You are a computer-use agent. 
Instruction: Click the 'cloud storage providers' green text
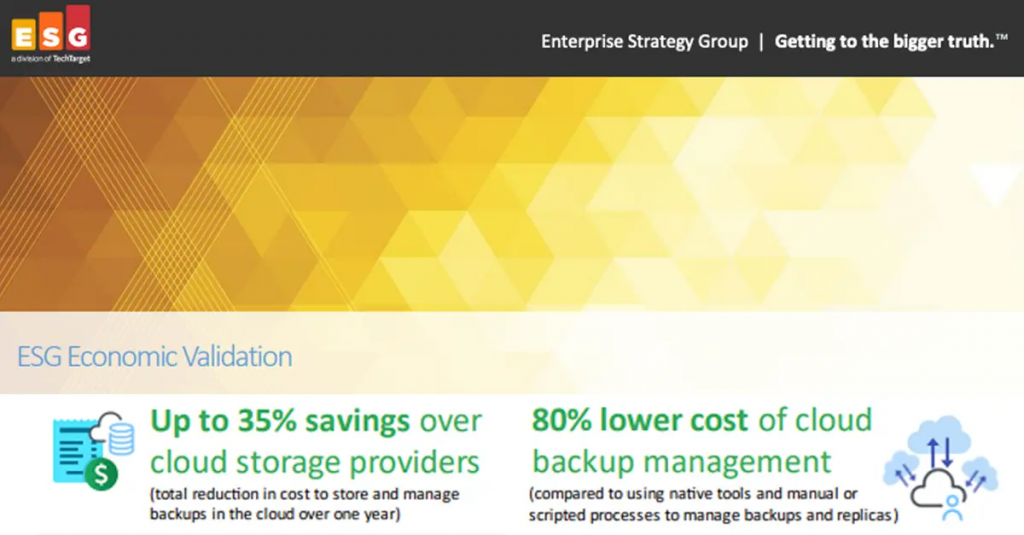click(314, 462)
